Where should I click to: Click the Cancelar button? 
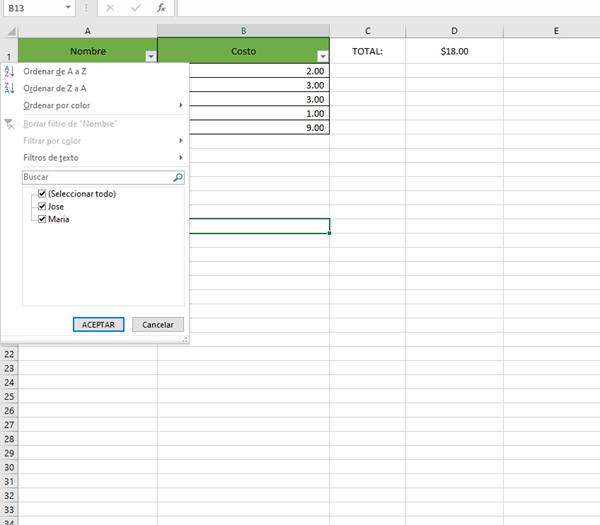tap(158, 324)
